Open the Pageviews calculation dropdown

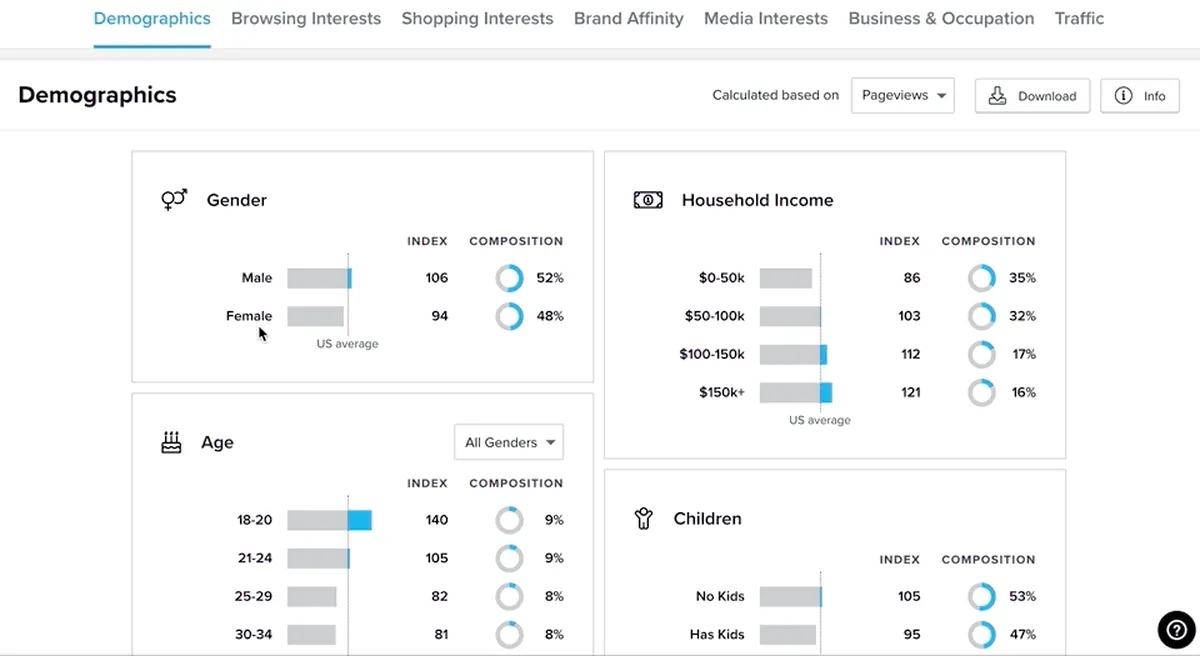point(903,96)
